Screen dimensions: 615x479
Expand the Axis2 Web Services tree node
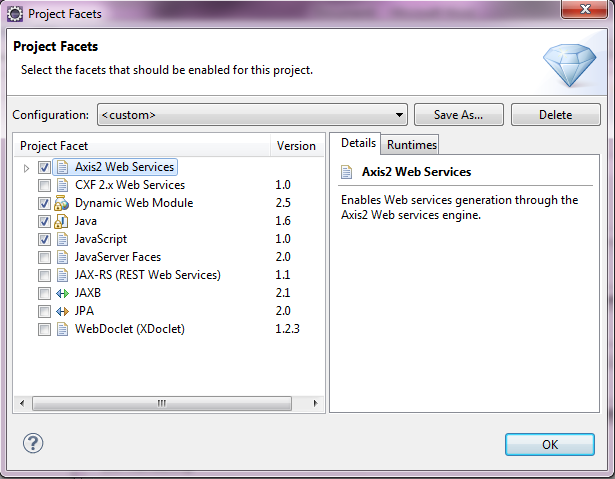[26, 168]
